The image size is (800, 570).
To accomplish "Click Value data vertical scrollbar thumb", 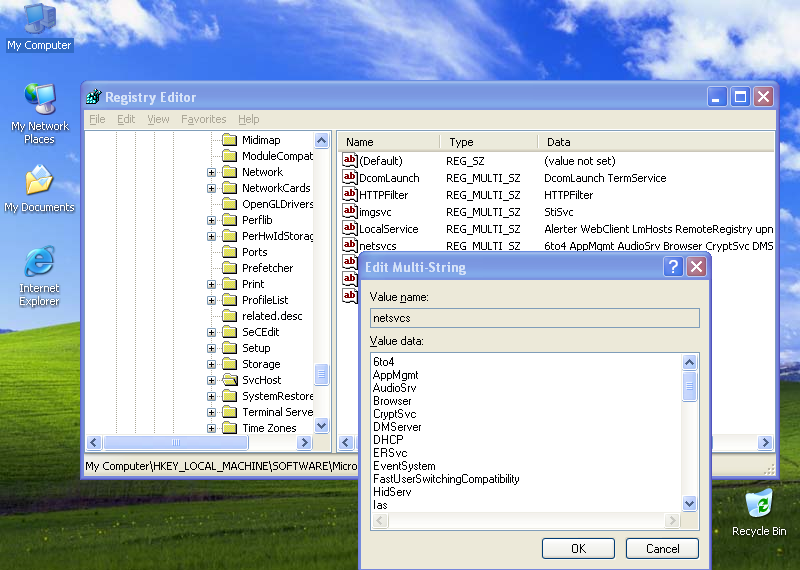I will (689, 386).
